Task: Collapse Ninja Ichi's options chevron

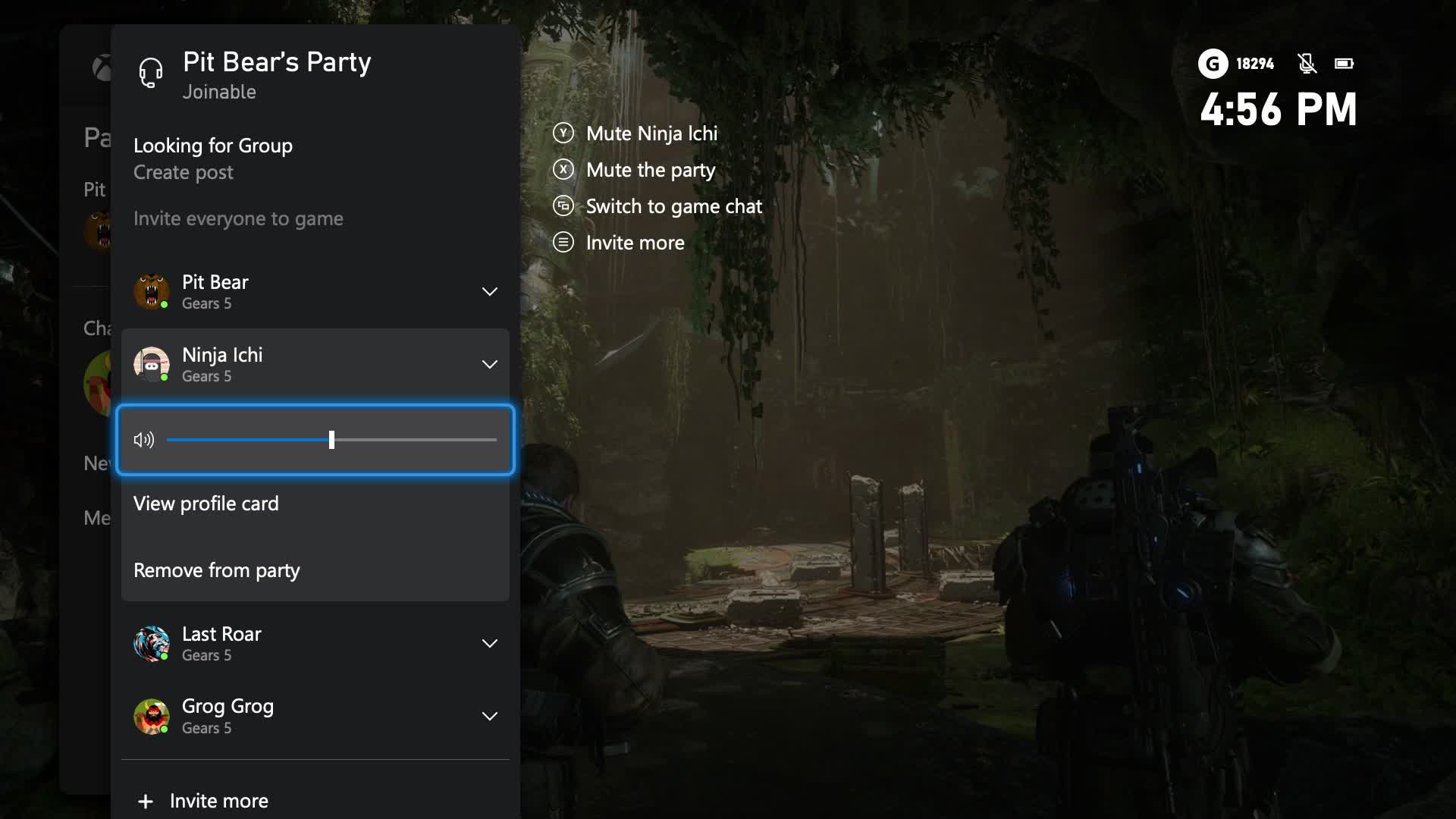Action: coord(489,365)
